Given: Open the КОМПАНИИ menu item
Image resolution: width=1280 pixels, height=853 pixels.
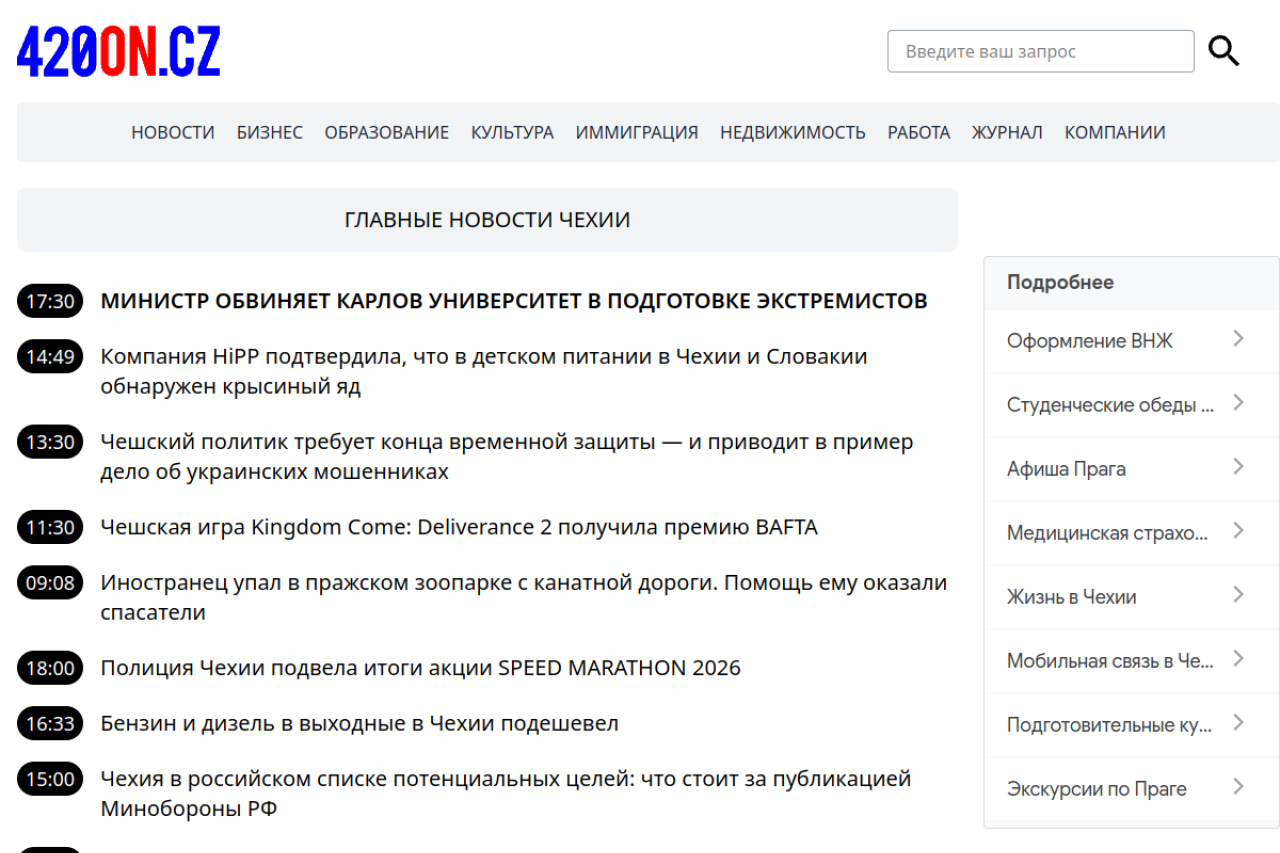Looking at the screenshot, I should pos(1114,132).
